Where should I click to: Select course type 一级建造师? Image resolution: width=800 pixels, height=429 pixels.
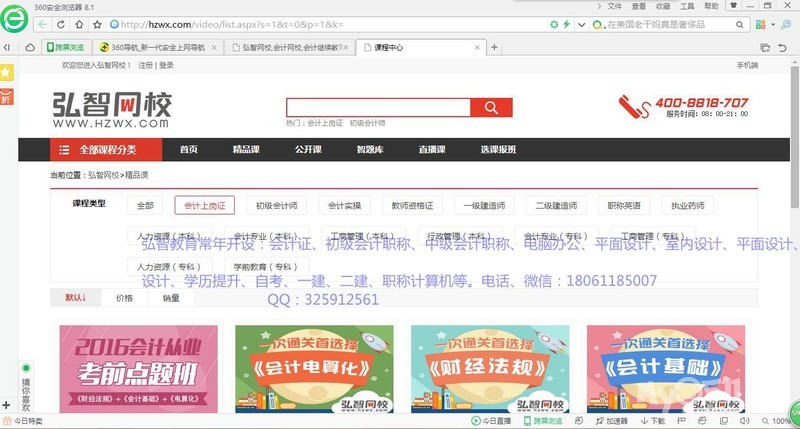(x=484, y=206)
